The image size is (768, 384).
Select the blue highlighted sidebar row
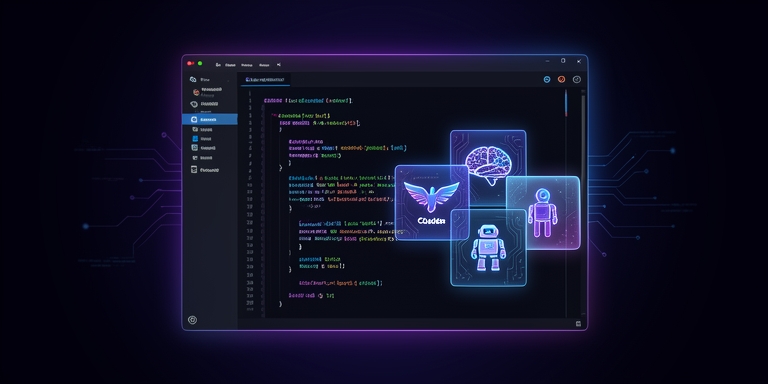(210, 119)
